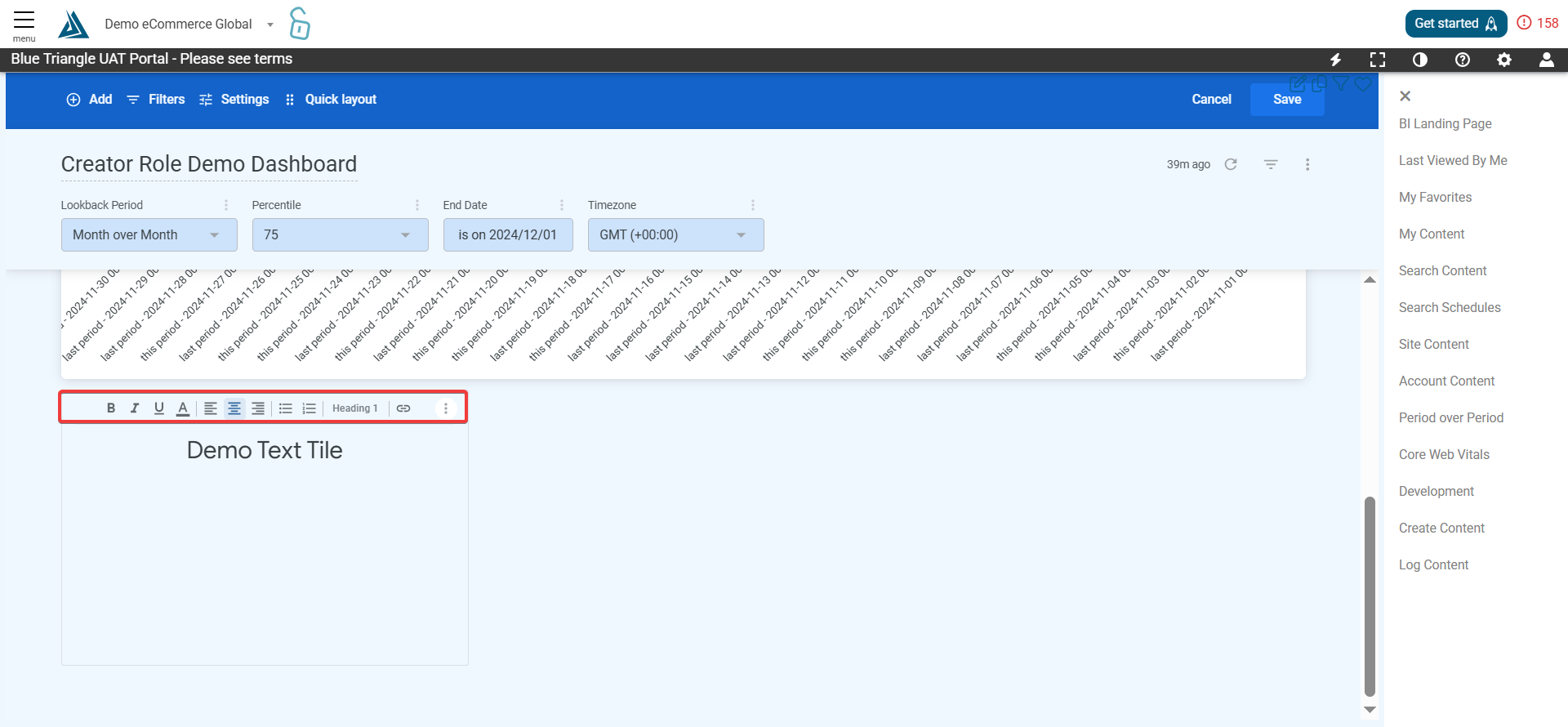Open dashboard Settings in edit toolbar
This screenshot has height=727, width=1568.
coord(234,100)
